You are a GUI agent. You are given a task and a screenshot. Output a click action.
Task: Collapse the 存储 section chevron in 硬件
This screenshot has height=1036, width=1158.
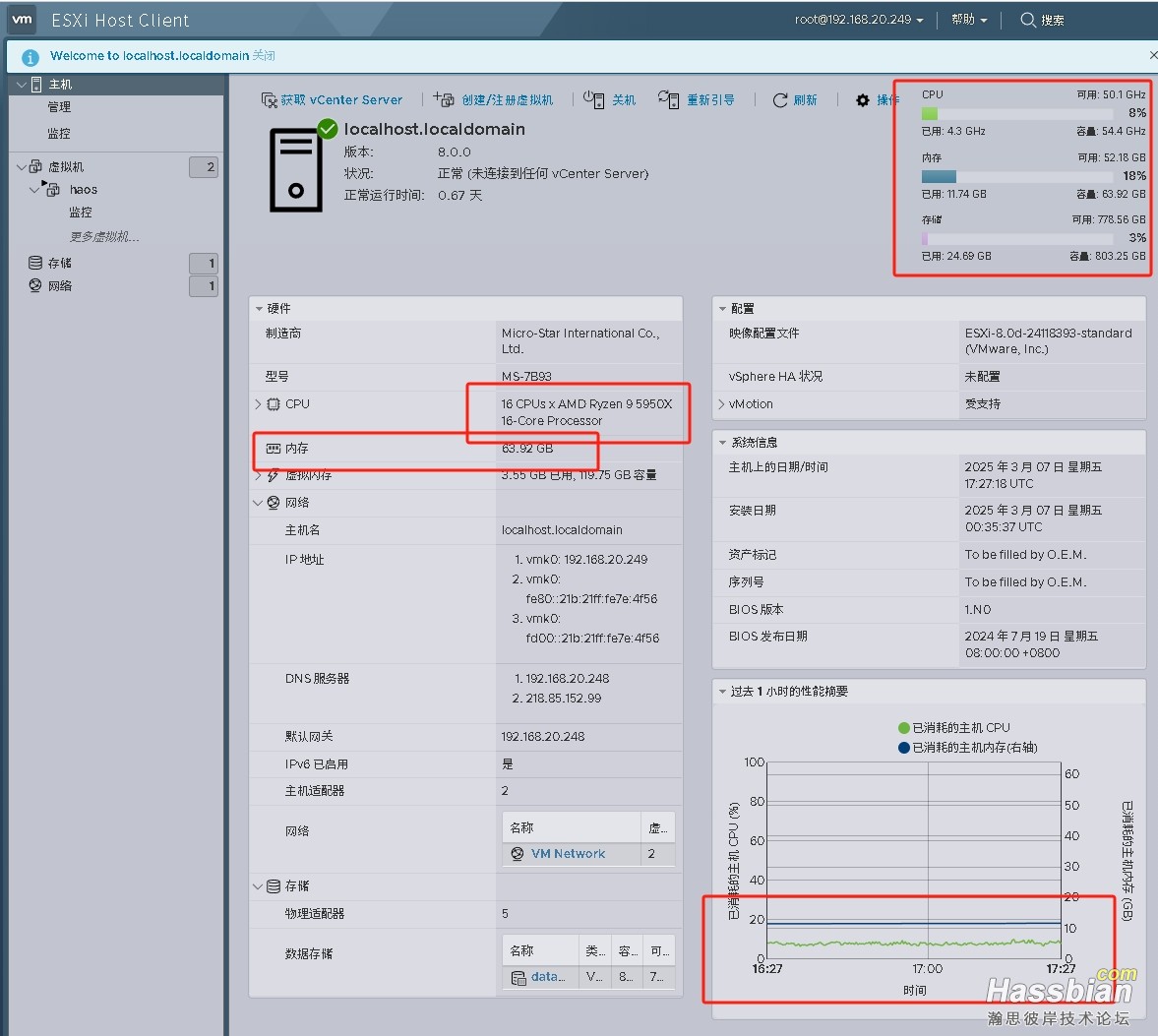tap(258, 886)
